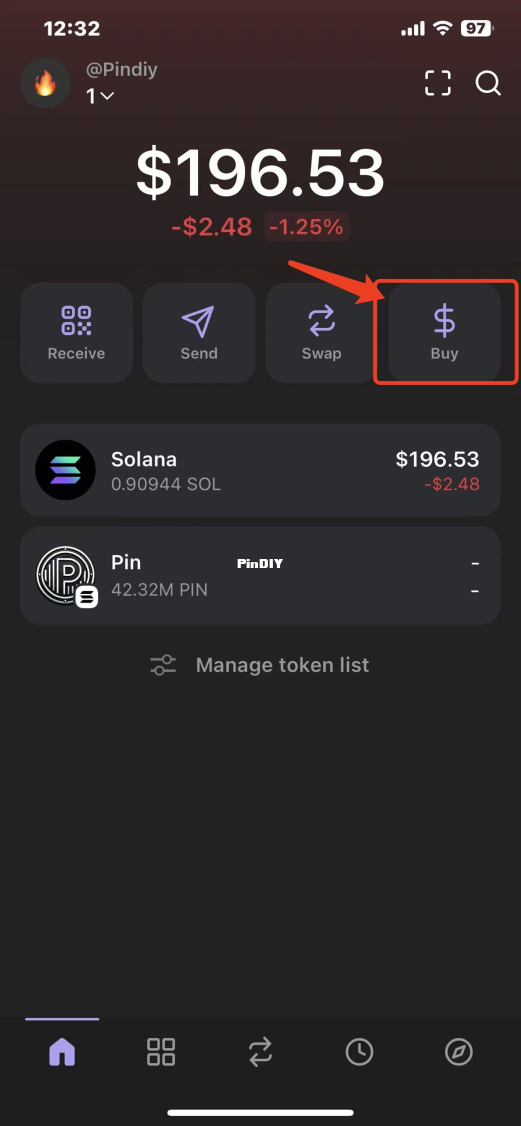
Task: Open the Send paper-plane action
Action: point(199,332)
